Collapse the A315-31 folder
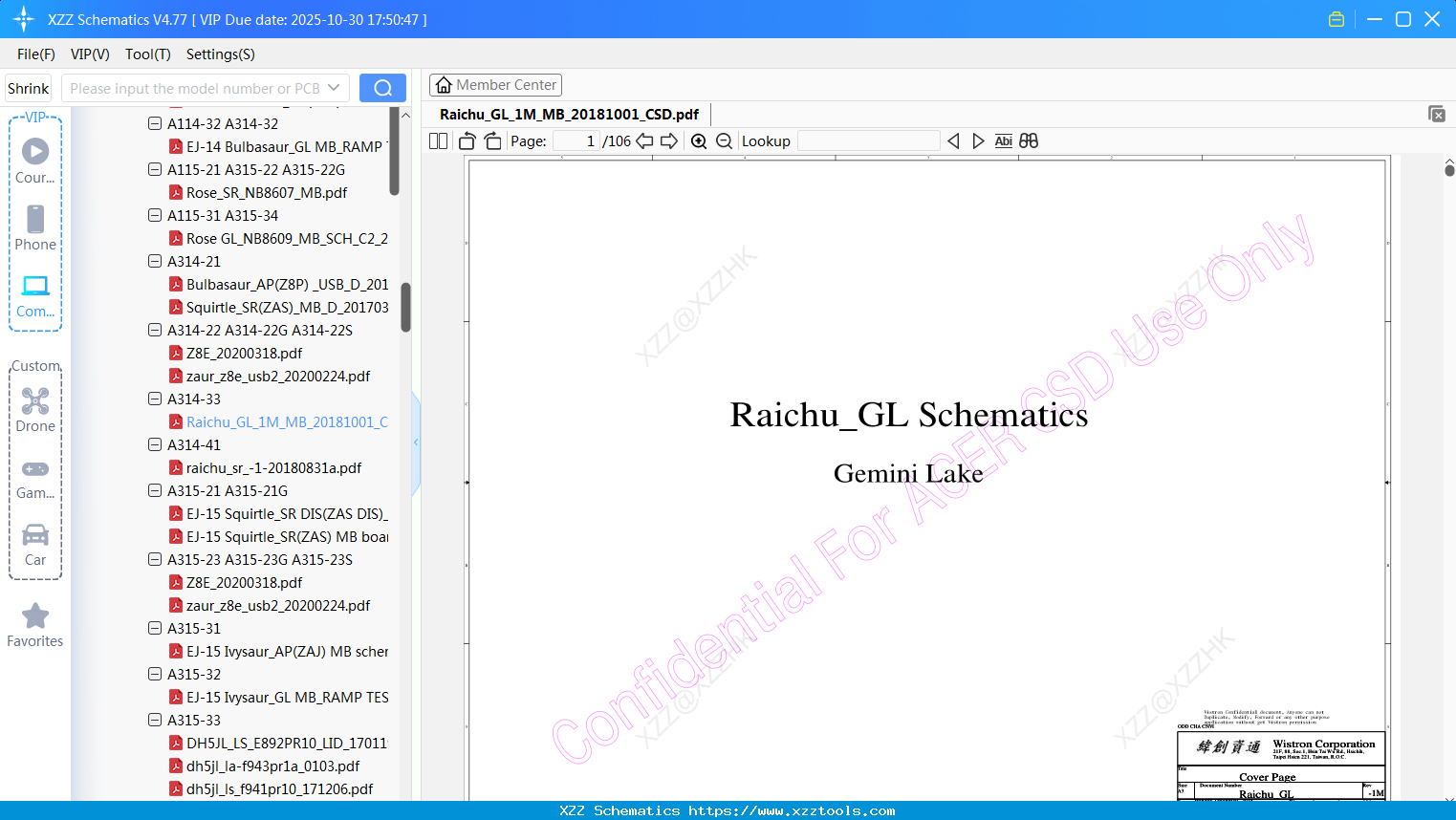 [x=155, y=628]
